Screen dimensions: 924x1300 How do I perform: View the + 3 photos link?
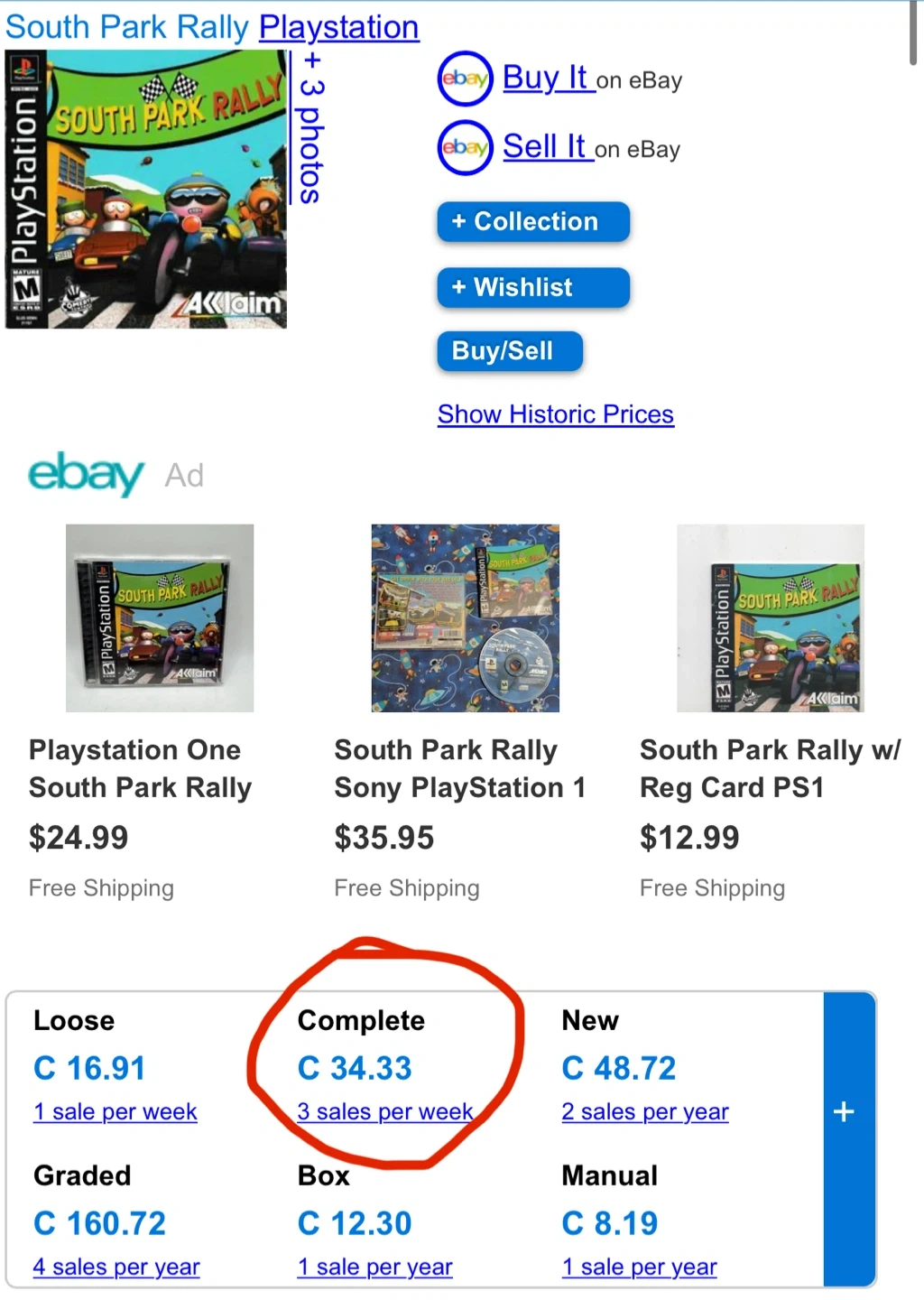[310, 127]
